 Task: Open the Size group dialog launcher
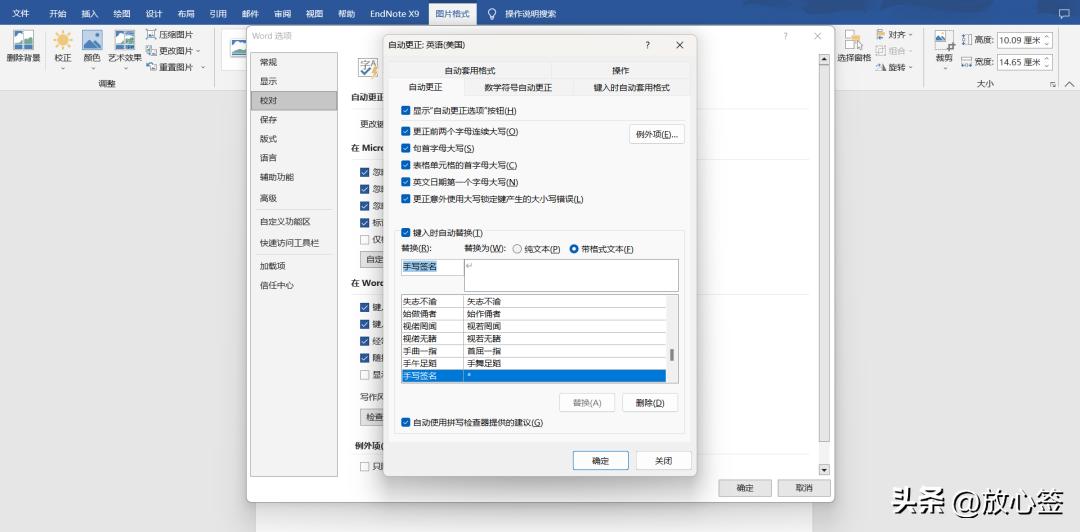tap(1052, 84)
